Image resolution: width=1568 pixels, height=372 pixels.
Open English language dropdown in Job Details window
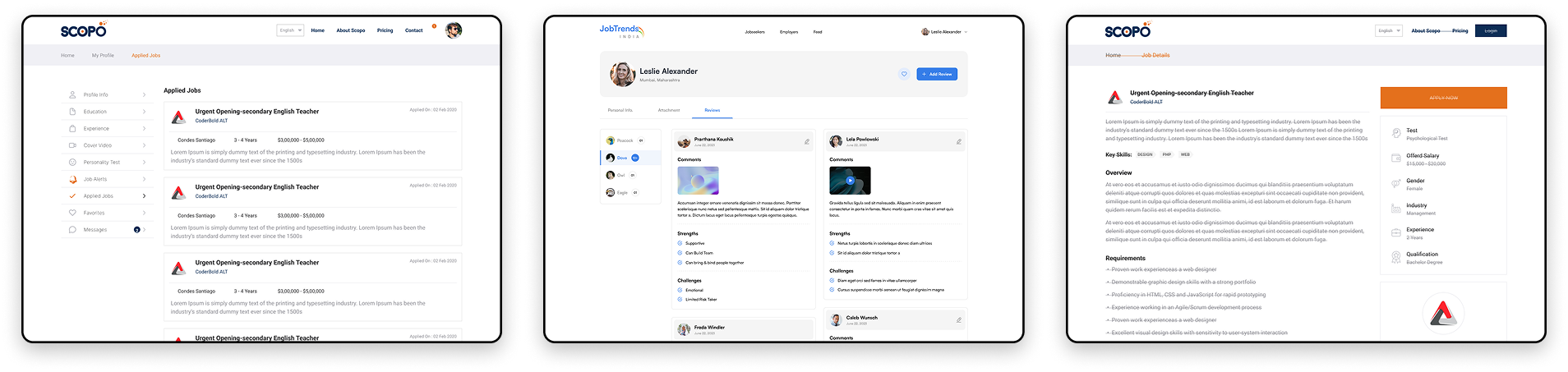[x=1388, y=30]
